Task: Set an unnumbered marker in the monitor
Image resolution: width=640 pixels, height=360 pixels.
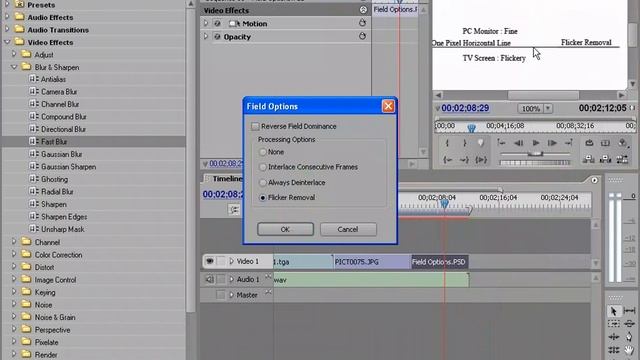Action: point(481,143)
